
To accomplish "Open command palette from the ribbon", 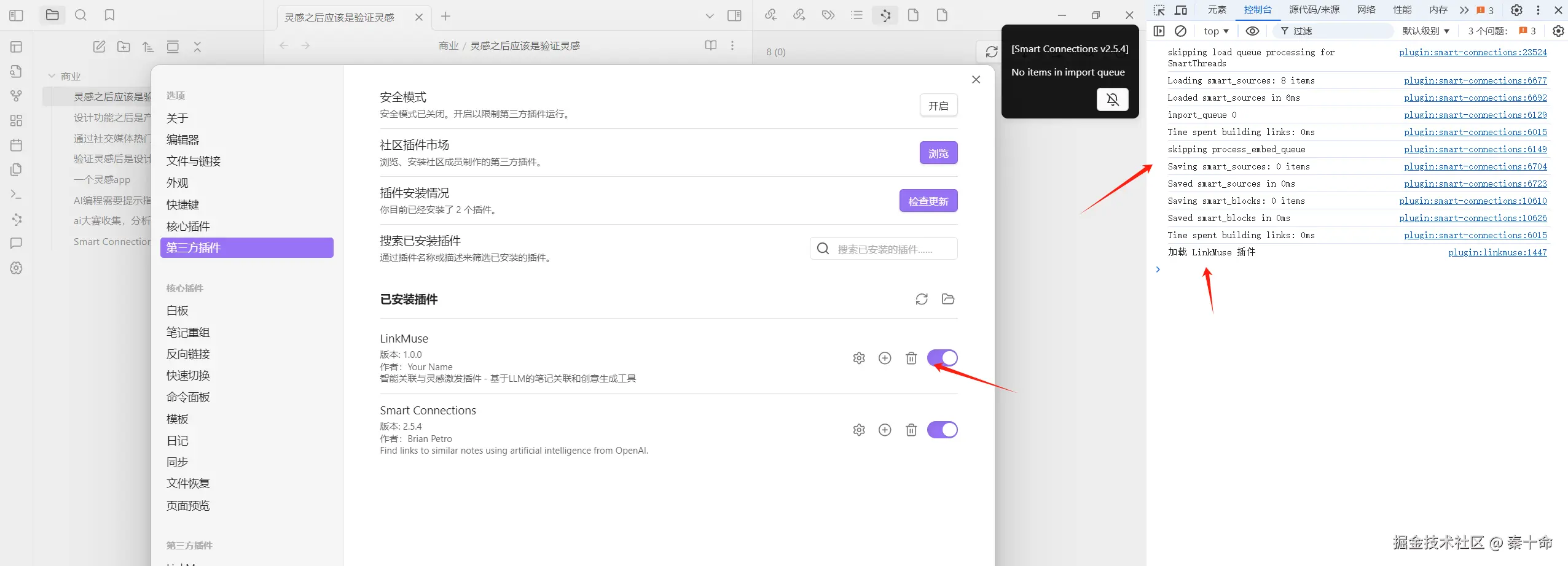I will point(17,194).
